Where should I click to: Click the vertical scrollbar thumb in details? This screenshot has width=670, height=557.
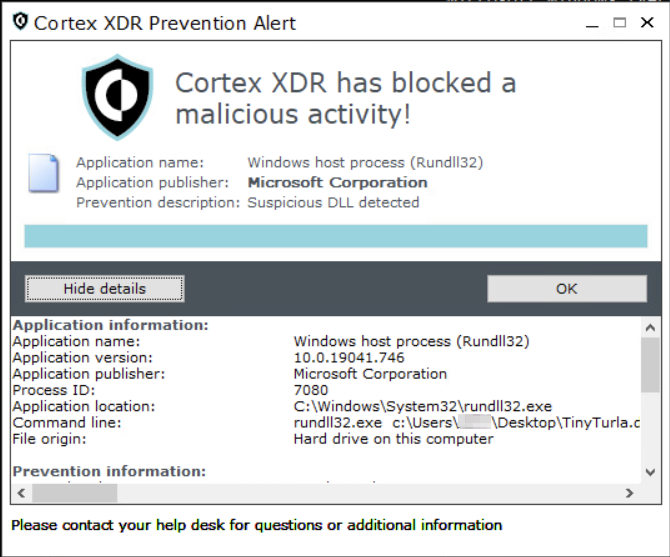[x=650, y=365]
